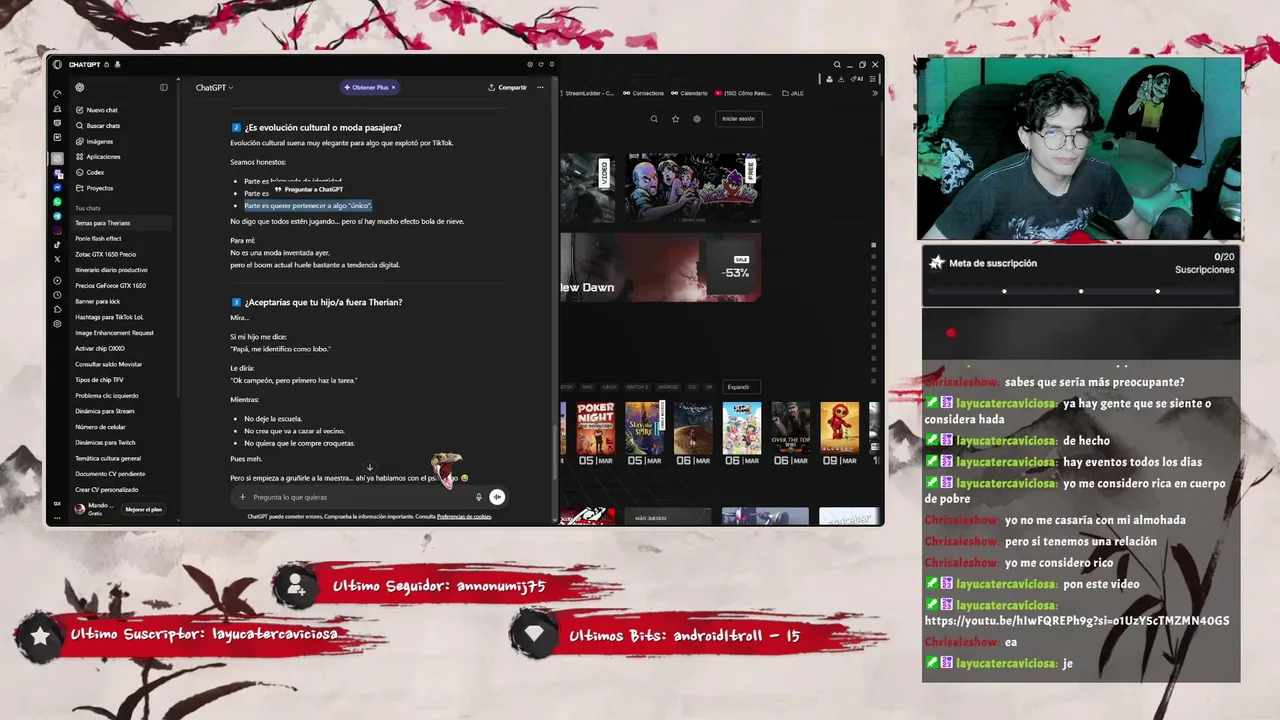Open chat Itinerario diario productivo

point(111,270)
